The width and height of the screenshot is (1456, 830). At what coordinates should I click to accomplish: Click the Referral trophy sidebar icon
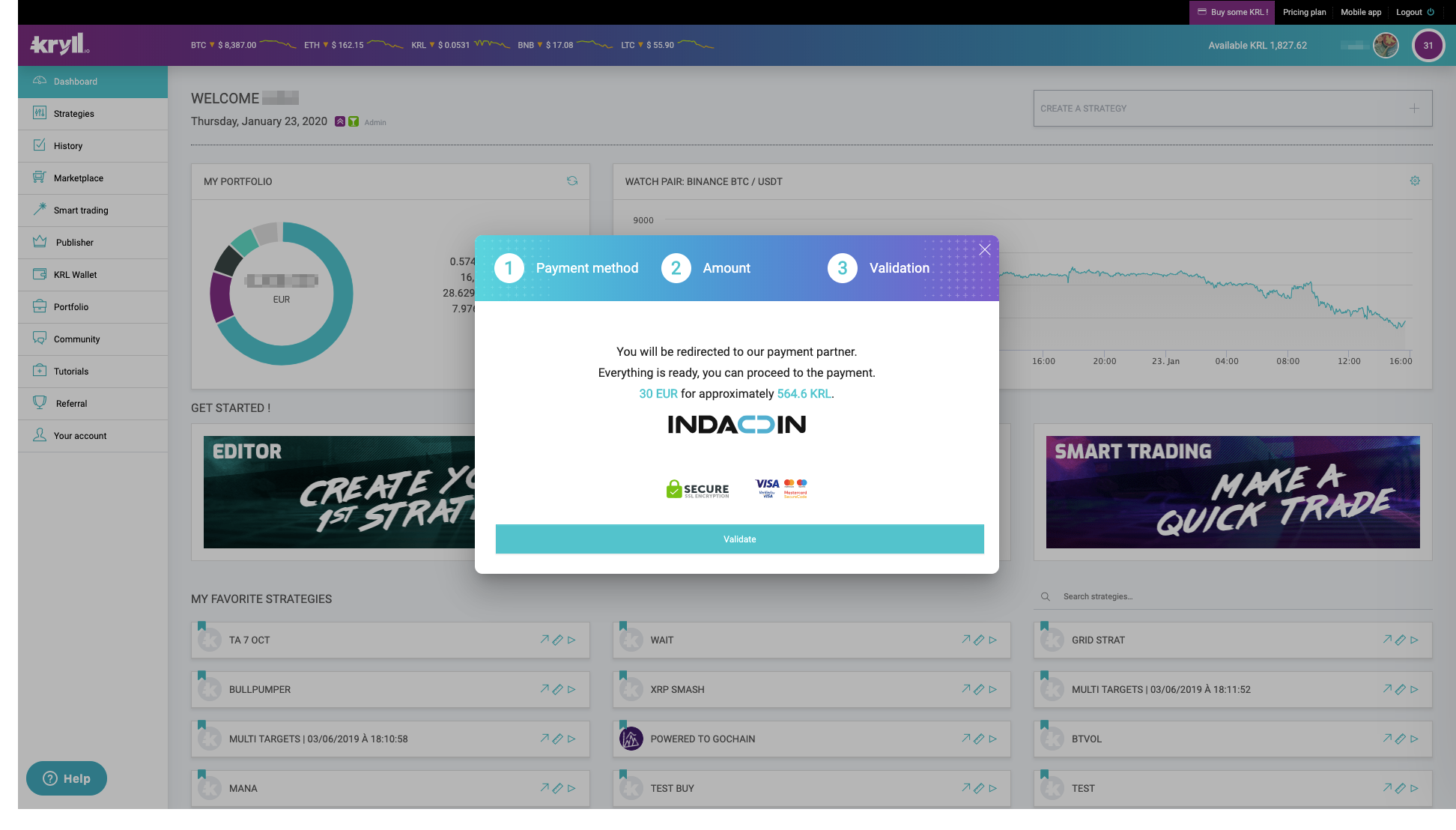tap(40, 403)
